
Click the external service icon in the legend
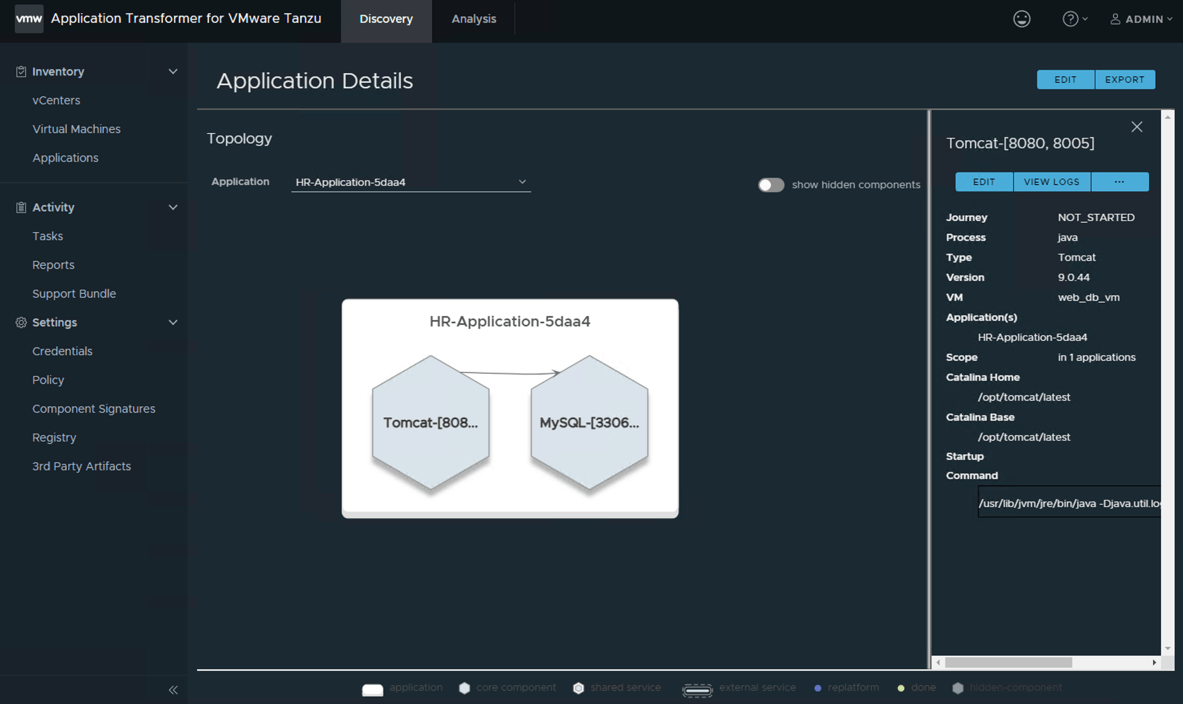697,687
